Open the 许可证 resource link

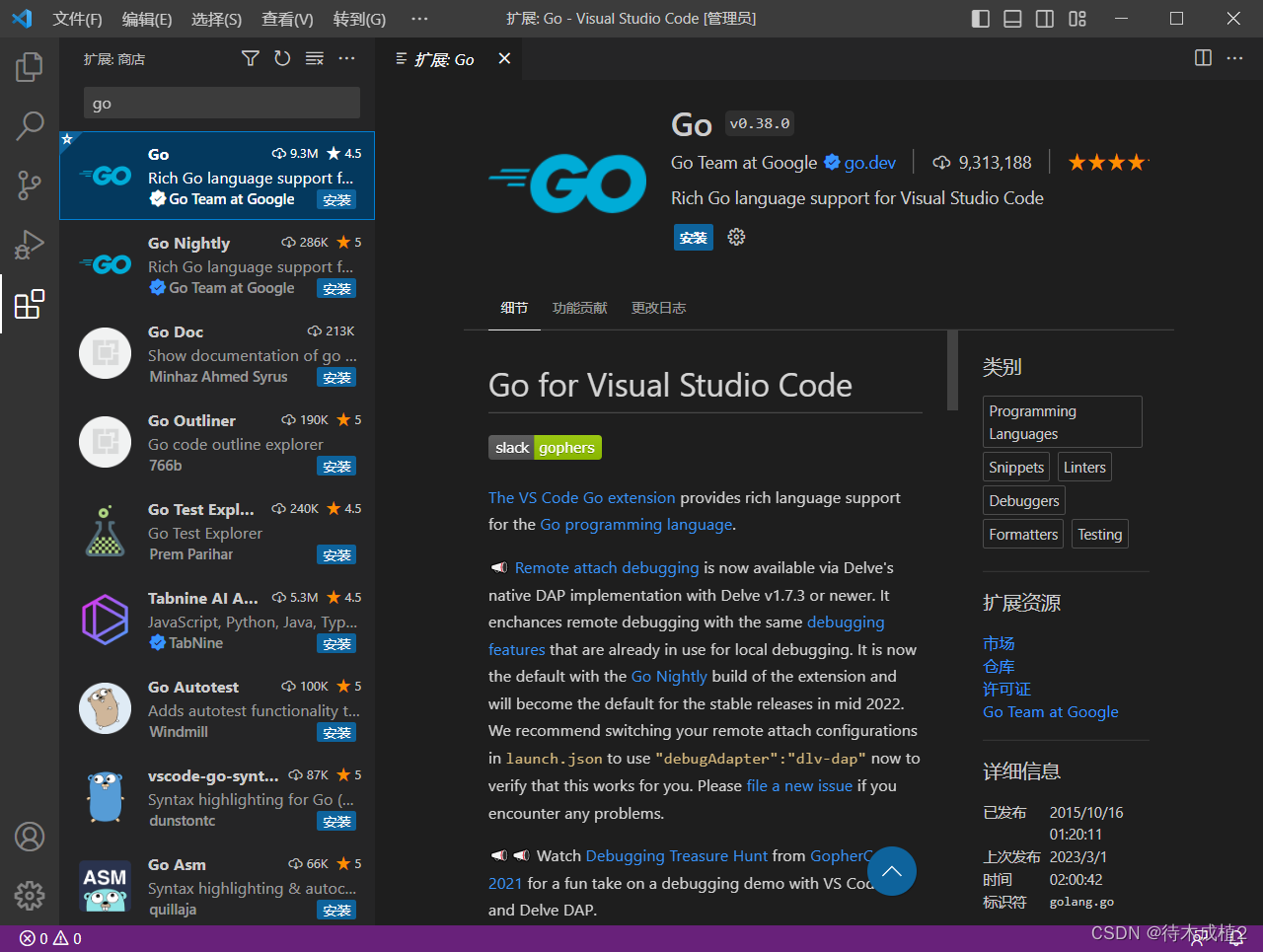(x=1006, y=689)
